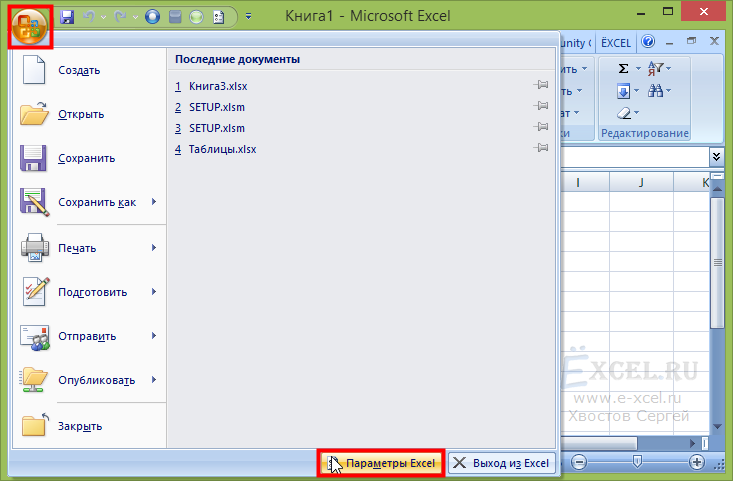The height and width of the screenshot is (481, 733).
Task: Choose Создать from the Office menu
Action: pyautogui.click(x=89, y=71)
